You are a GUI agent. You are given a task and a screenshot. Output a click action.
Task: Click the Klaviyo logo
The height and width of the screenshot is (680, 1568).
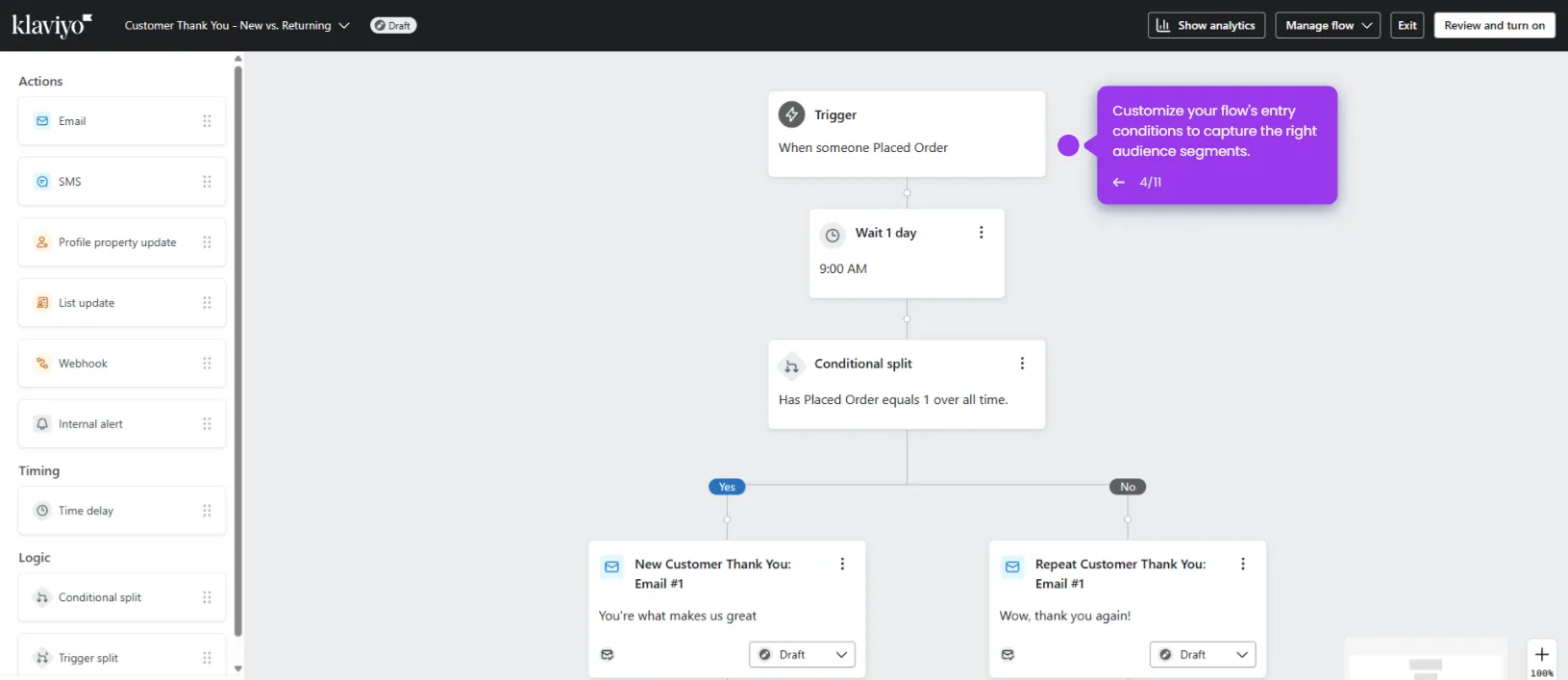click(x=52, y=25)
